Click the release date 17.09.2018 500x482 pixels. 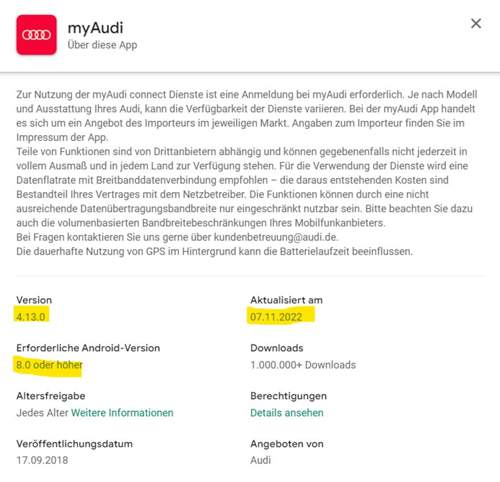click(42, 460)
